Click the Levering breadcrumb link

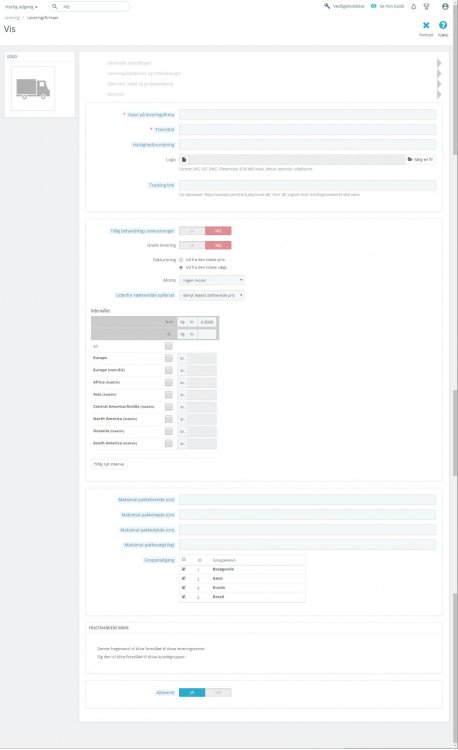click(x=12, y=18)
